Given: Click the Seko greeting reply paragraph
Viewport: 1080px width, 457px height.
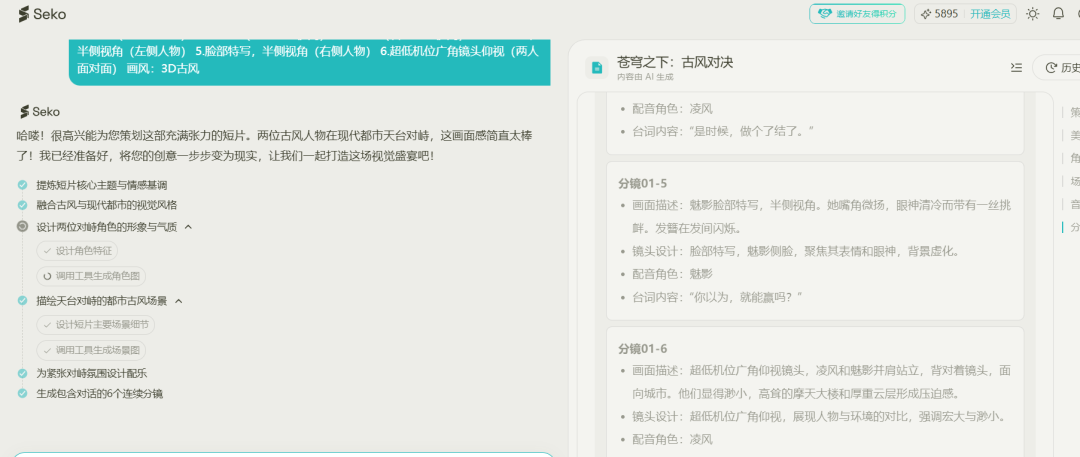Looking at the screenshot, I should [x=274, y=145].
